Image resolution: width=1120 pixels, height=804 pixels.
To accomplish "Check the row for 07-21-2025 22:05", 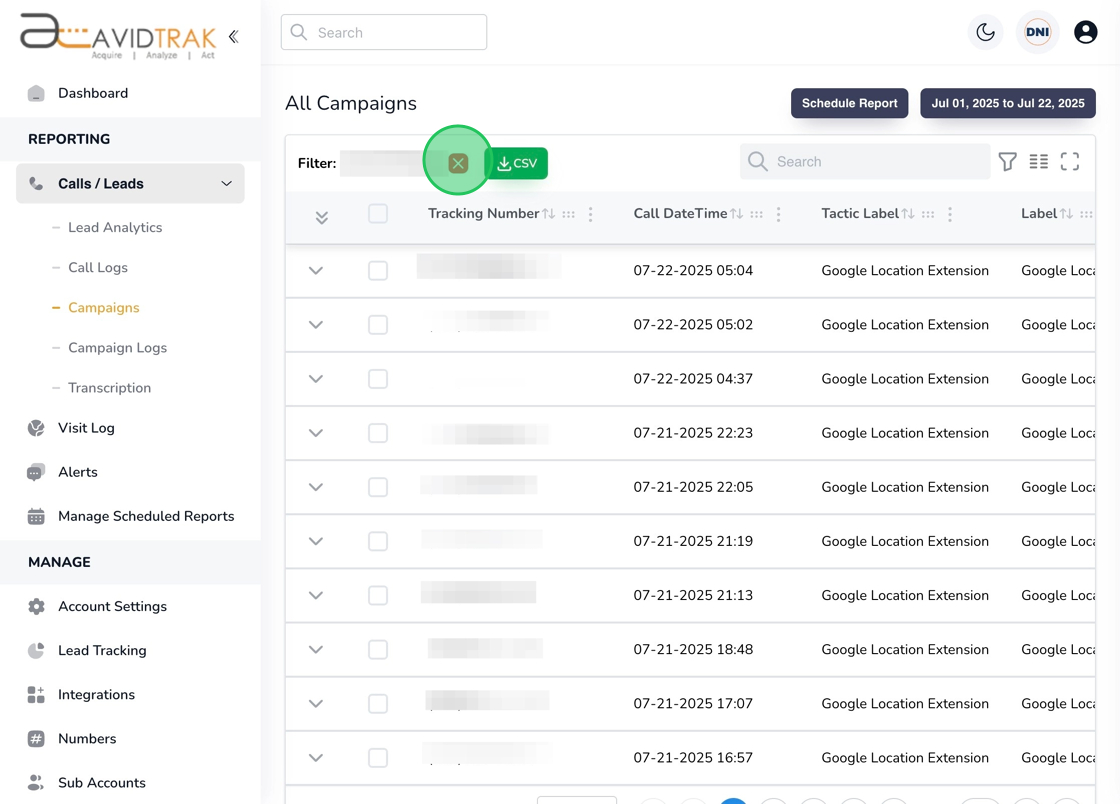I will pyautogui.click(x=378, y=488).
